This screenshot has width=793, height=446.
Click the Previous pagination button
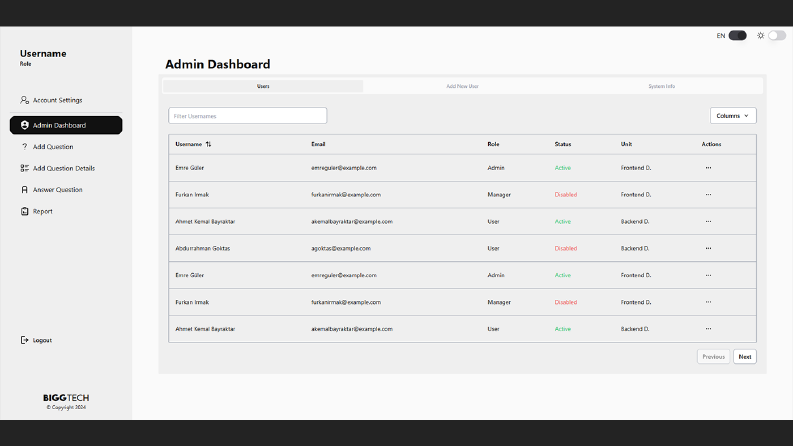[714, 356]
